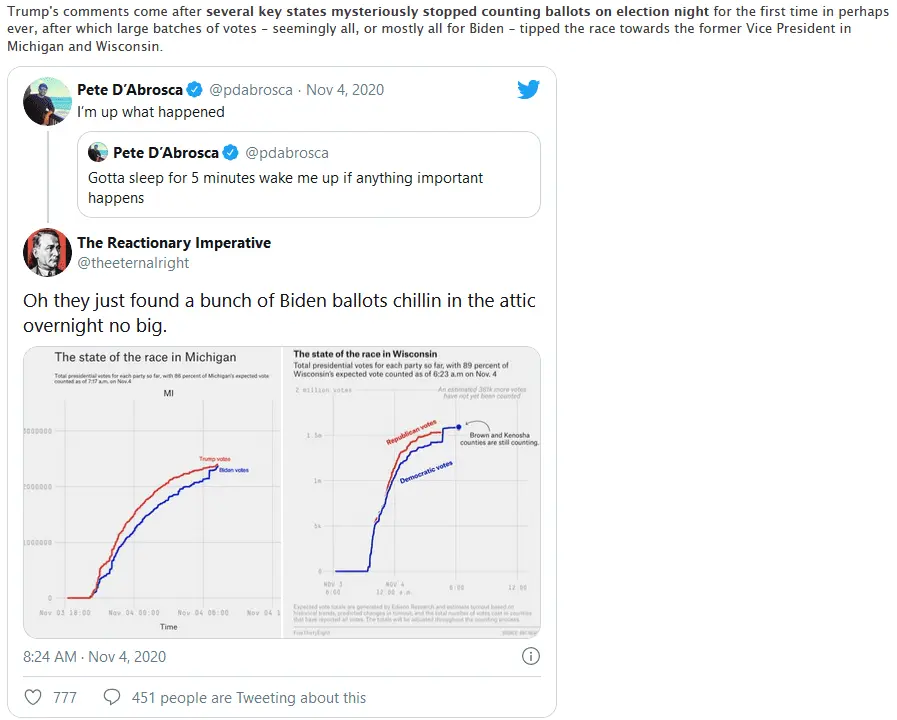
Task: View 451 people Tweeting about this
Action: click(249, 698)
